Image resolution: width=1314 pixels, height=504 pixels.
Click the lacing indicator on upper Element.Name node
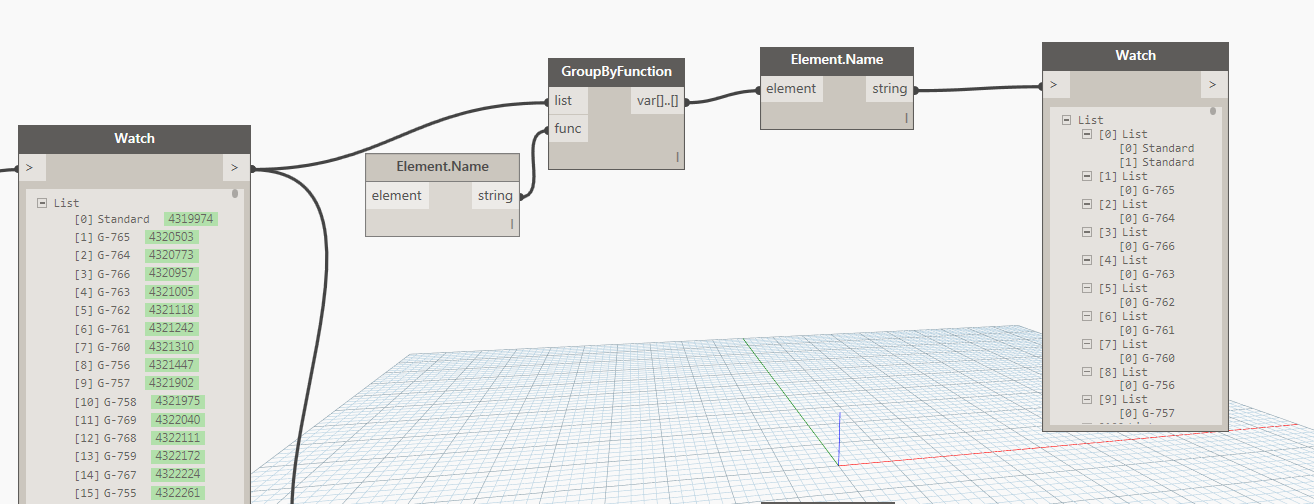pyautogui.click(x=906, y=118)
